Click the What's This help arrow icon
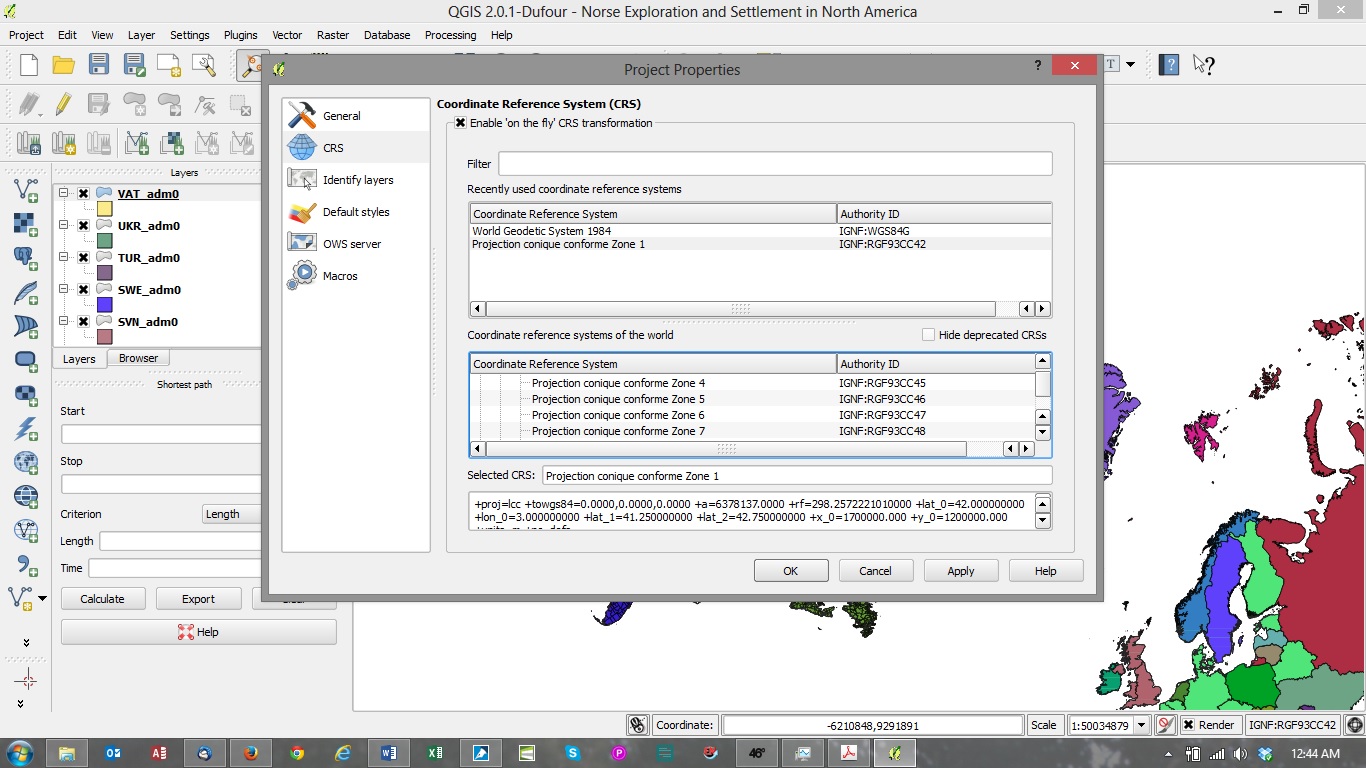Image resolution: width=1366 pixels, height=768 pixels. [x=1204, y=65]
